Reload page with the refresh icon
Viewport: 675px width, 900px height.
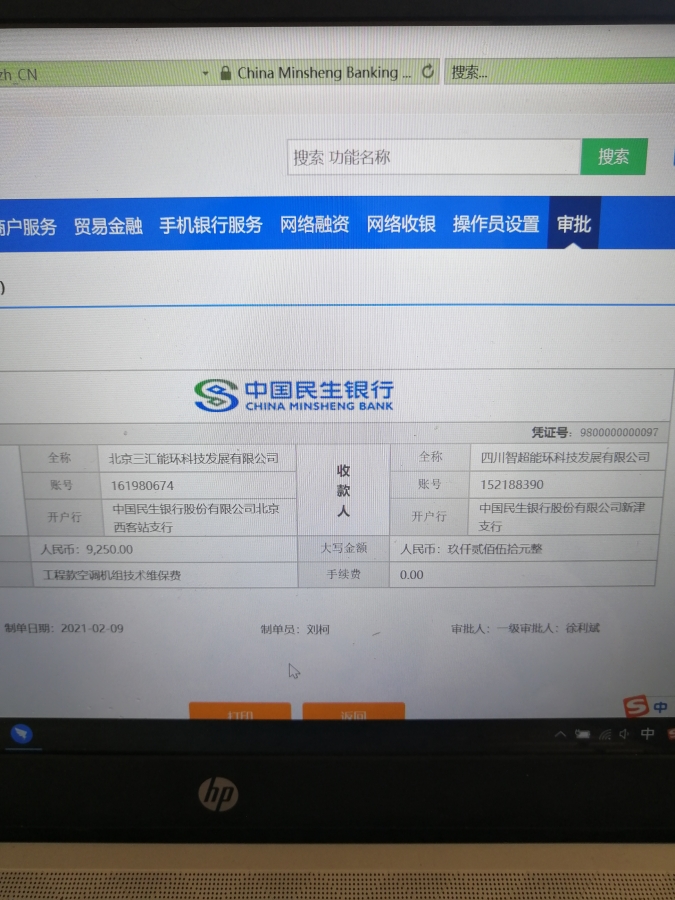(x=428, y=72)
